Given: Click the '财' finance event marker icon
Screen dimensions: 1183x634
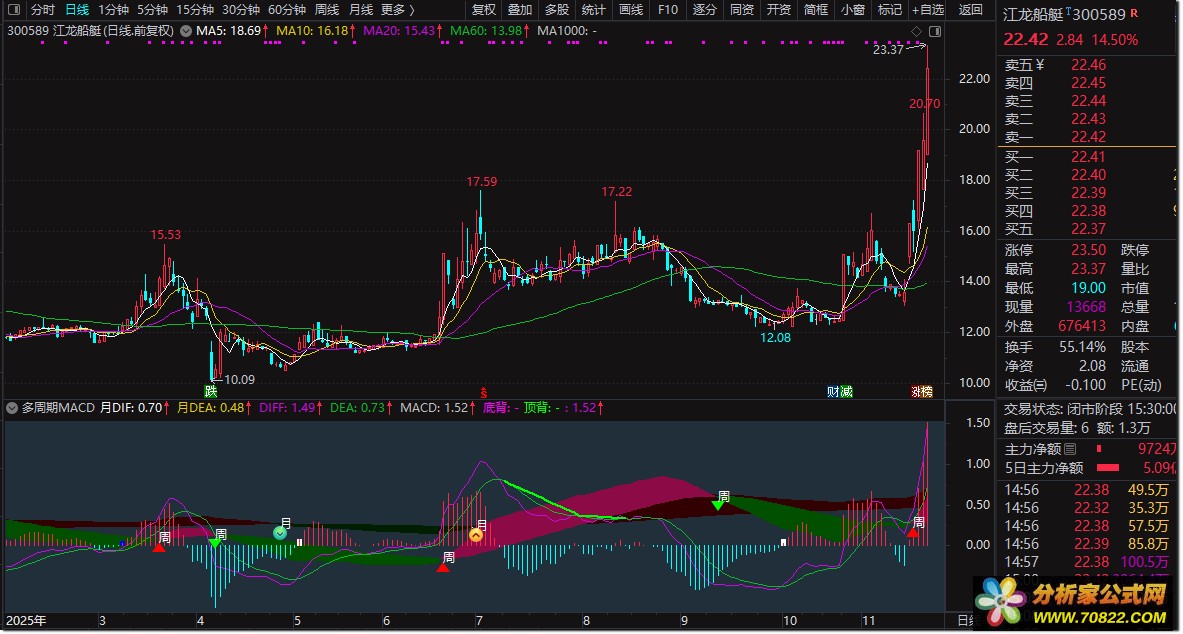Looking at the screenshot, I should pyautogui.click(x=832, y=391).
